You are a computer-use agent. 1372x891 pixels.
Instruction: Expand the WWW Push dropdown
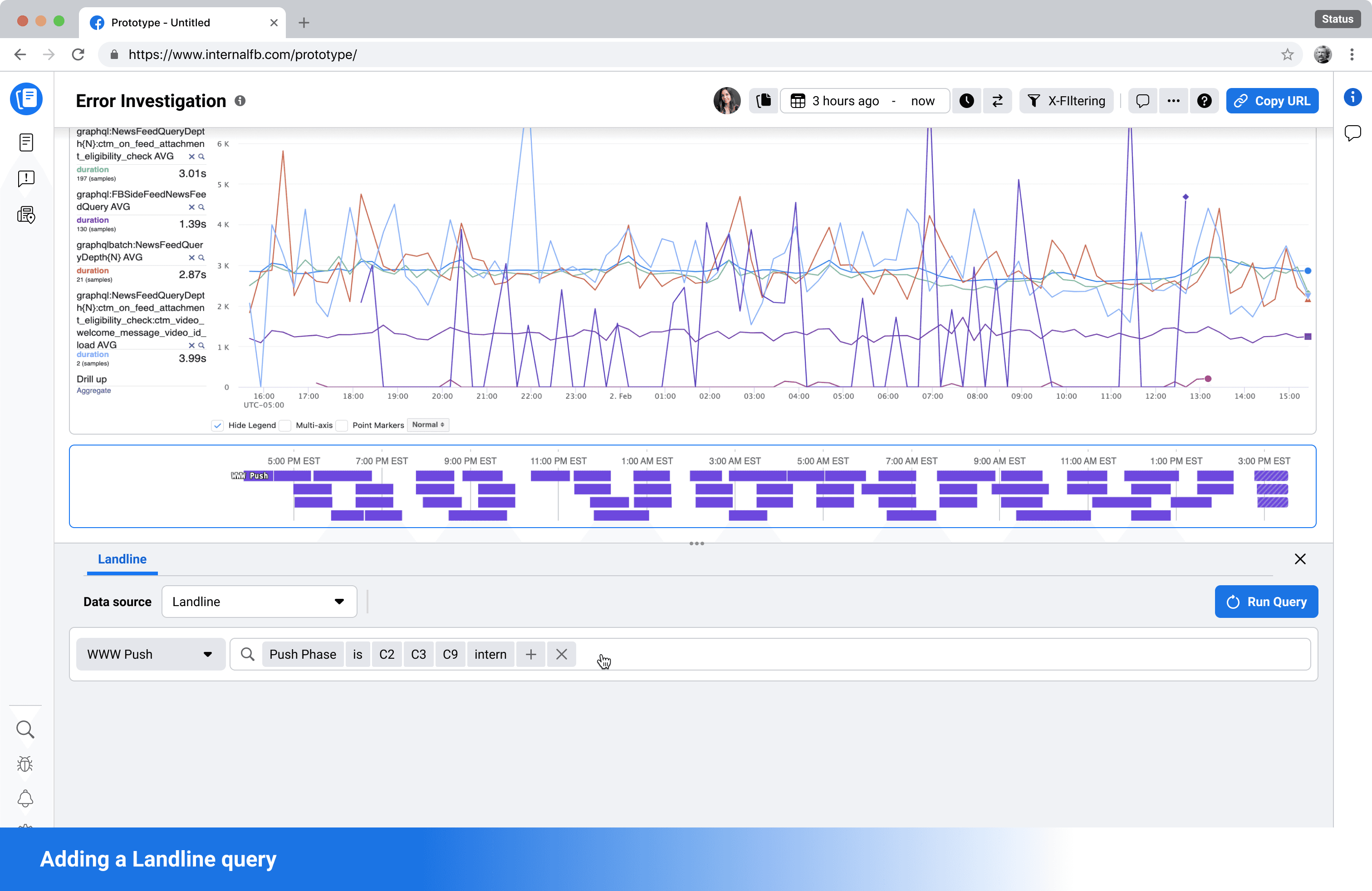[150, 654]
